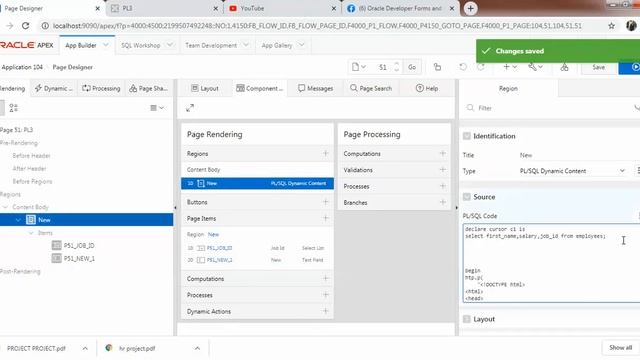This screenshot has width=640, height=360.
Task: Click the group-by-component tree icon
Action: pyautogui.click(x=13, y=108)
